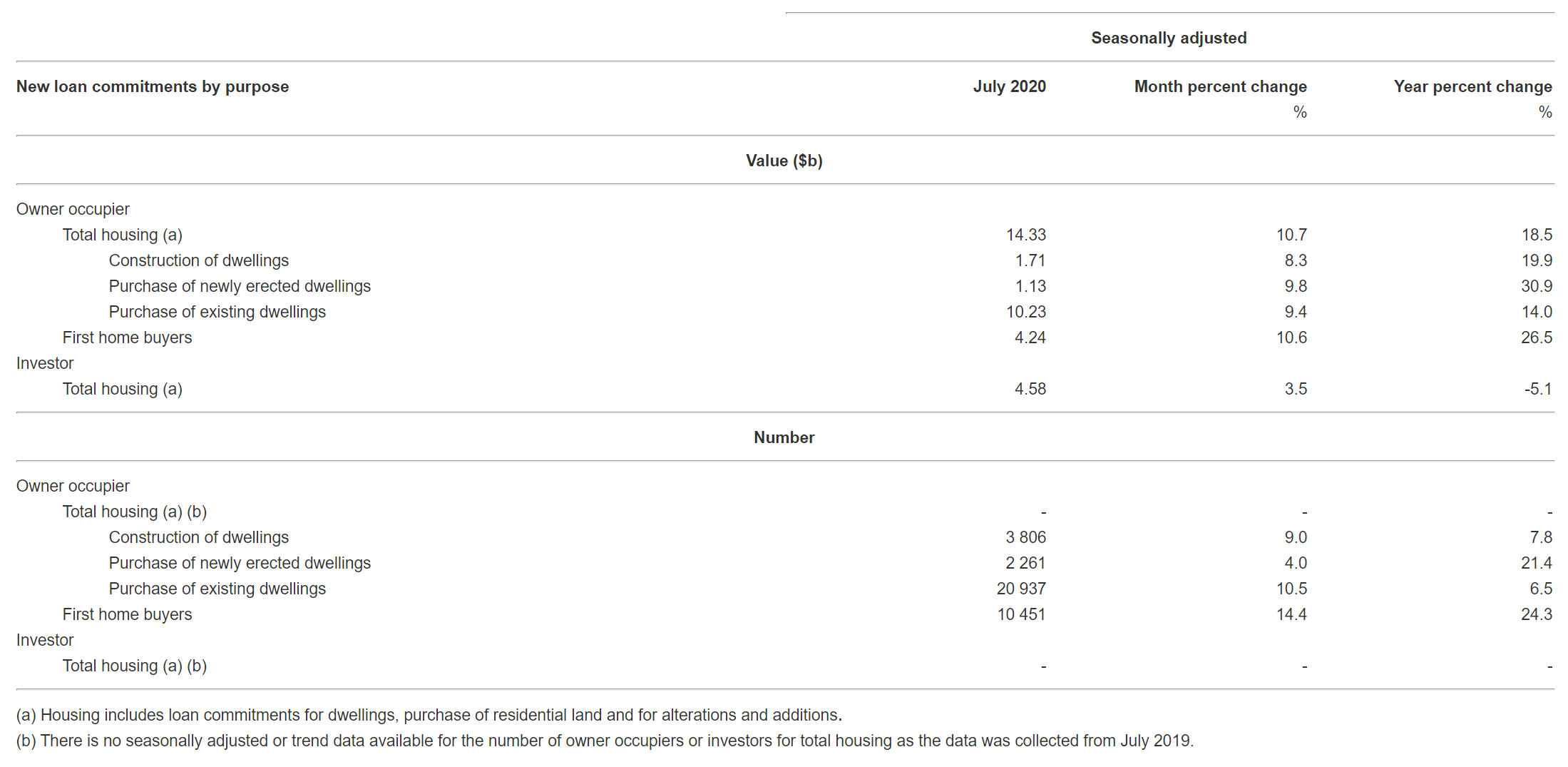Select the 3 806 construction of dwellings number
This screenshot has width=1568, height=767.
click(x=1025, y=537)
